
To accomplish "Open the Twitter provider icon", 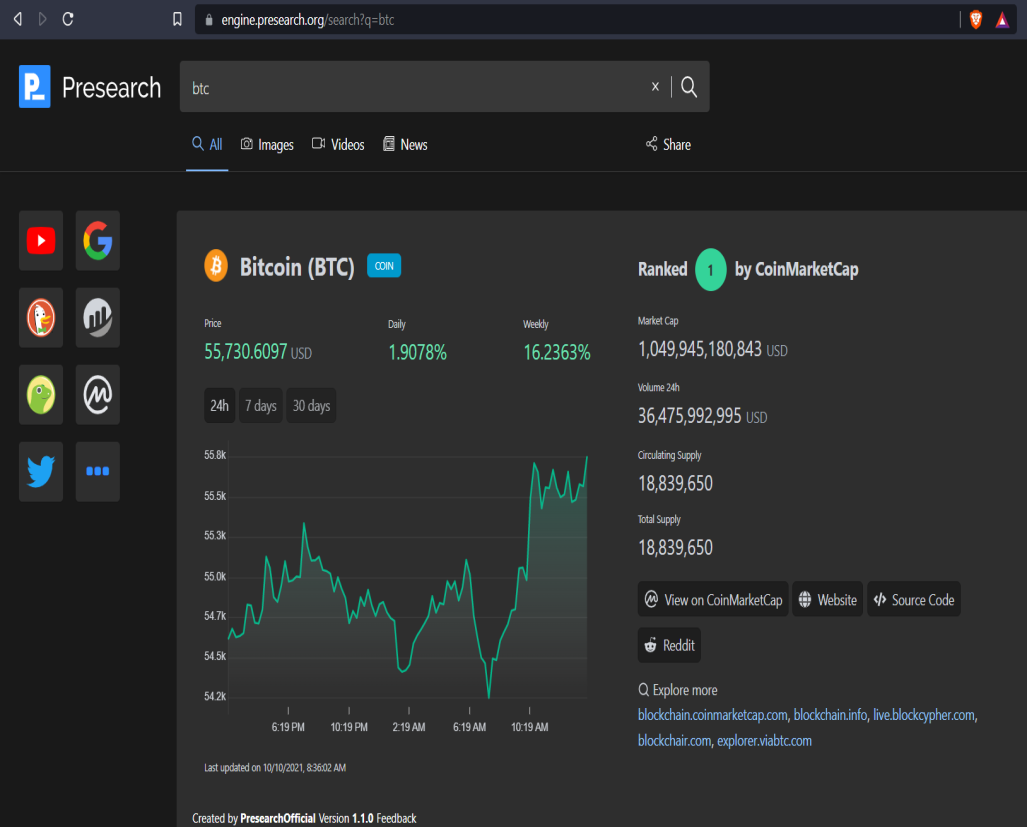I will 41,471.
